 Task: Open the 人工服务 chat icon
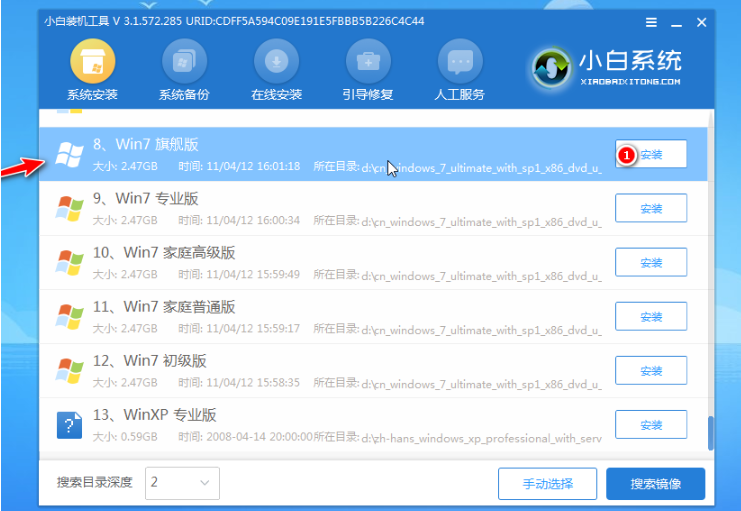click(460, 61)
